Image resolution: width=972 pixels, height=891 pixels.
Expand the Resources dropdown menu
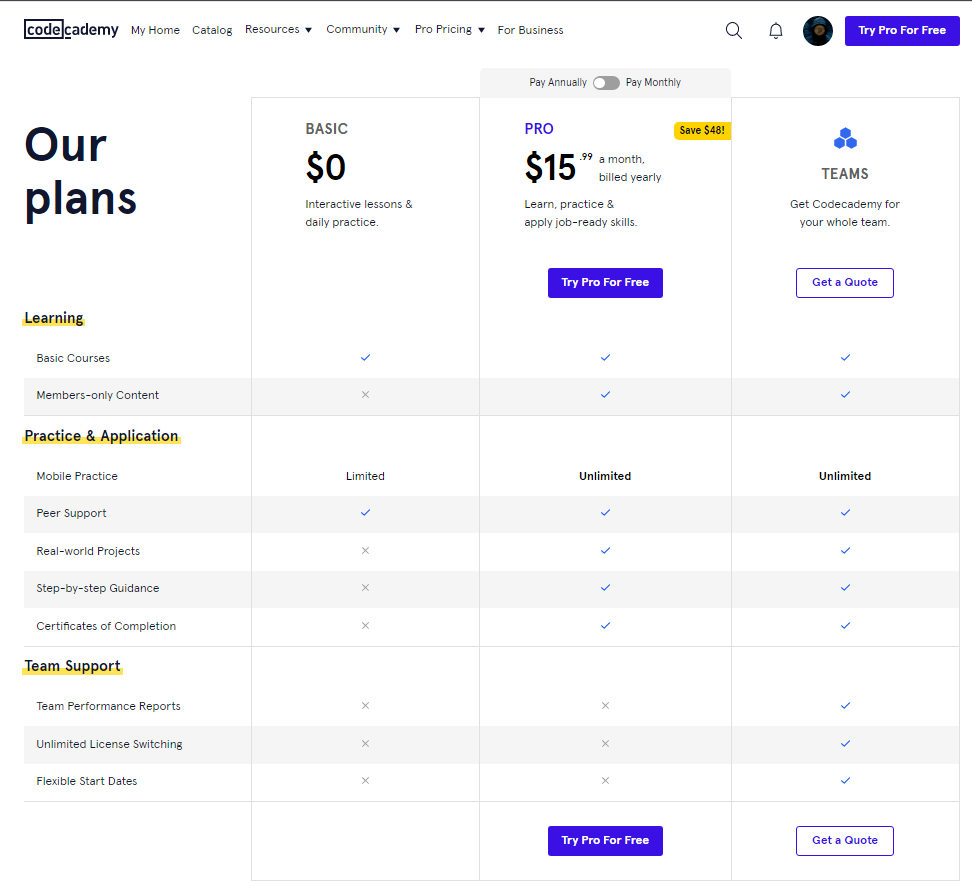tap(278, 30)
